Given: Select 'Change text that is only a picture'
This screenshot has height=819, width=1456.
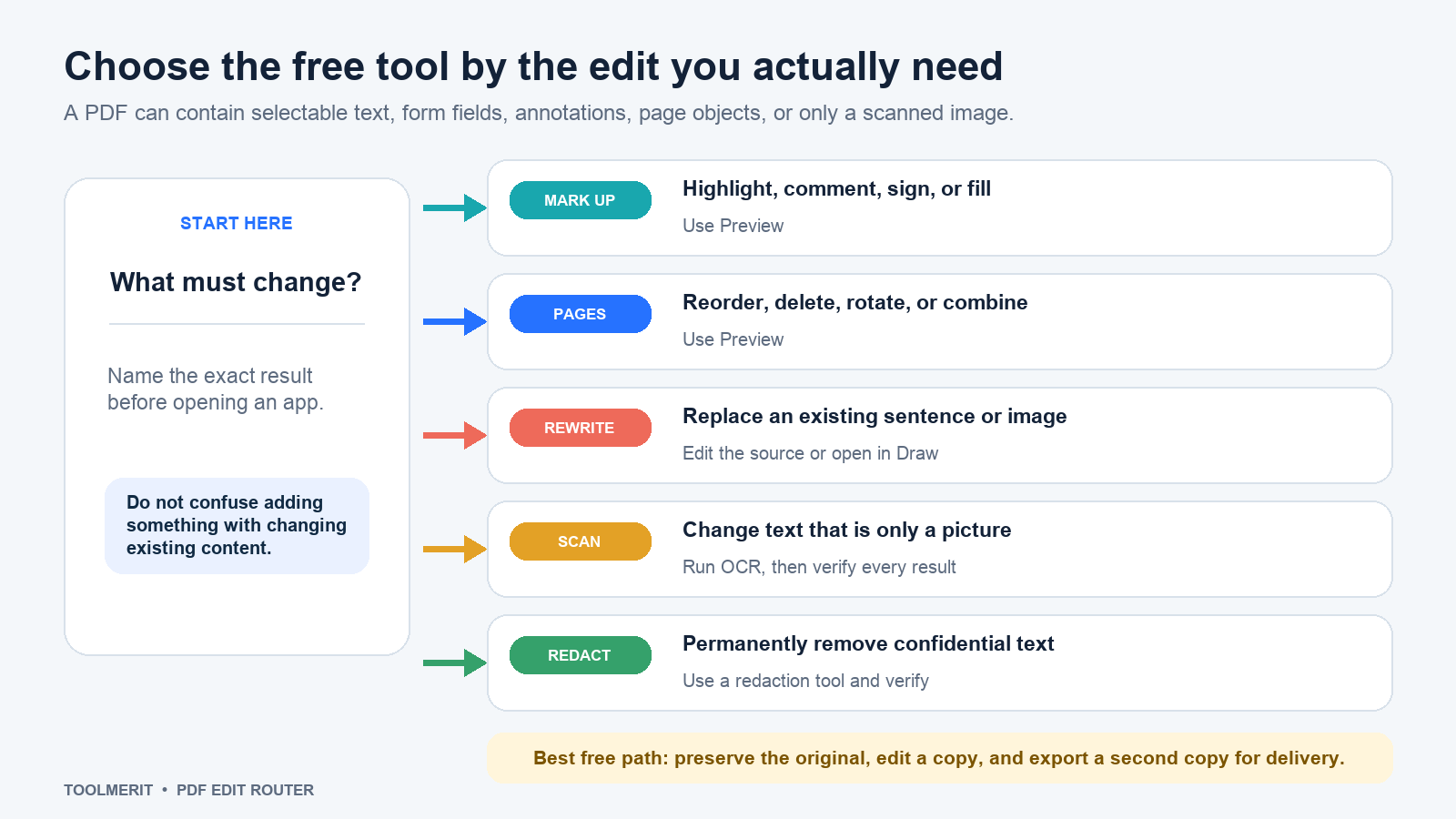Looking at the screenshot, I should coord(846,530).
